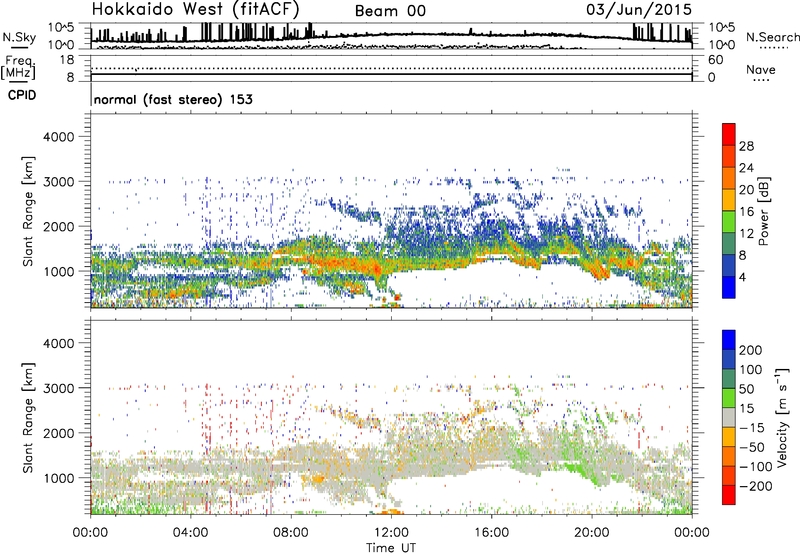The image size is (800, 554).
Task: Click the light green segment of Power colorbar
Action: click(x=729, y=221)
